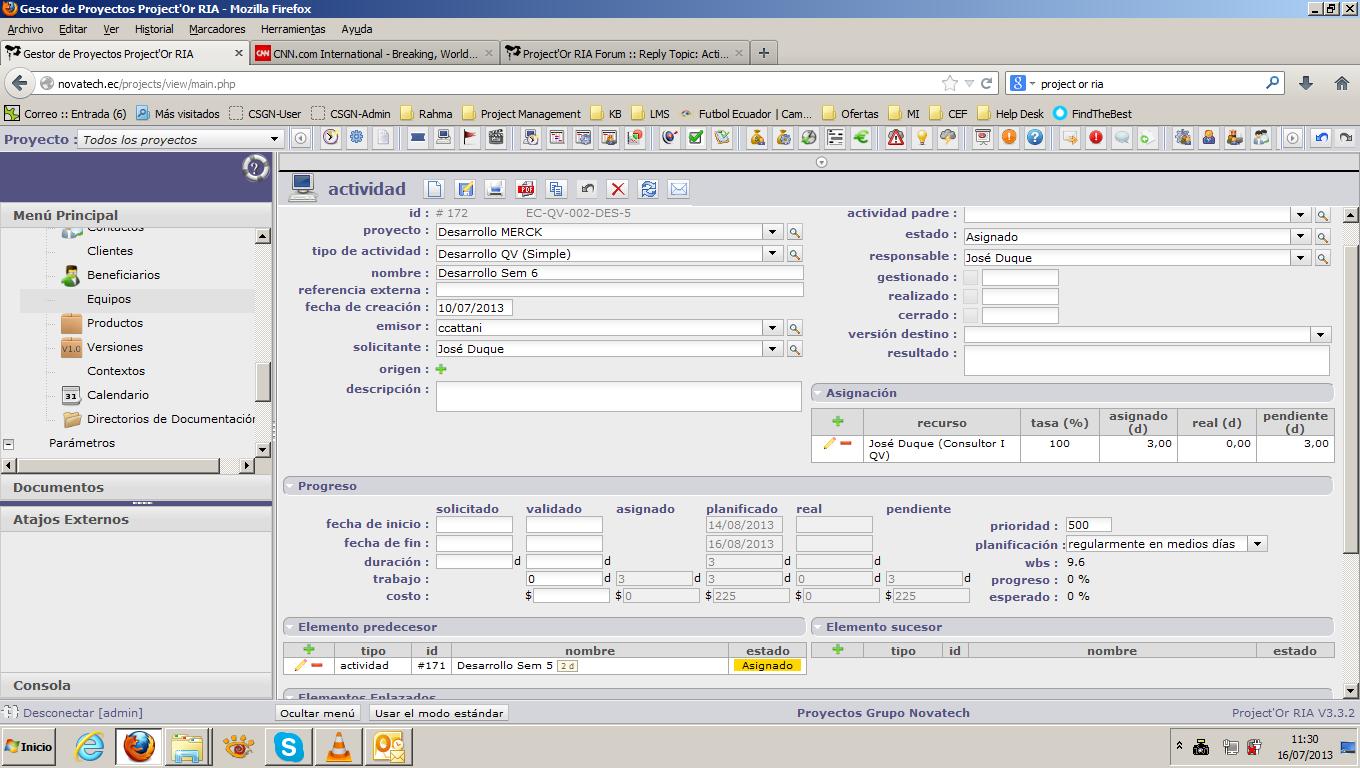Toggle the gestionado checkbox
1360x768 pixels.
970,278
